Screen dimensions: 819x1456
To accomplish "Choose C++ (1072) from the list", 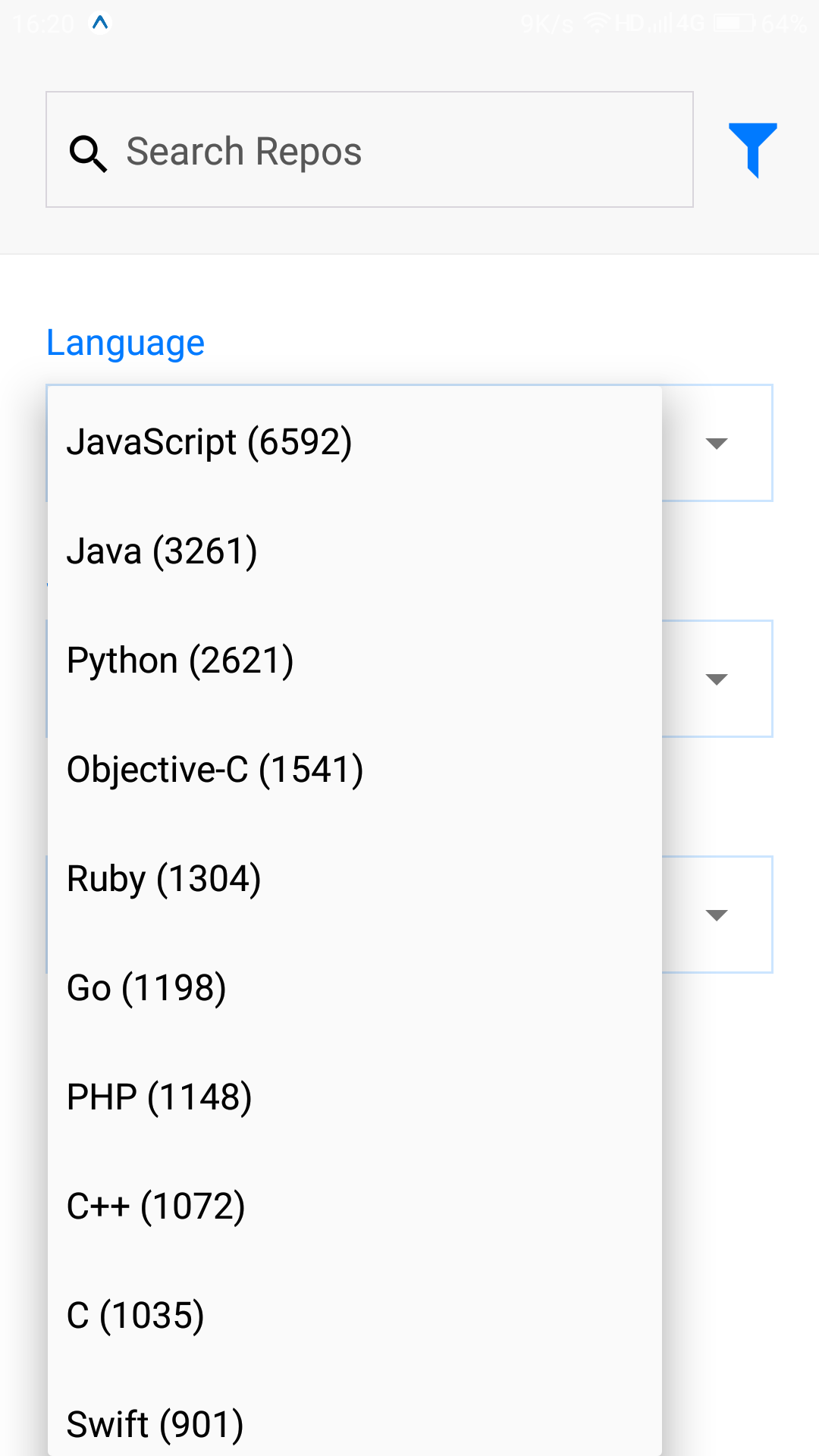I will (x=156, y=1207).
